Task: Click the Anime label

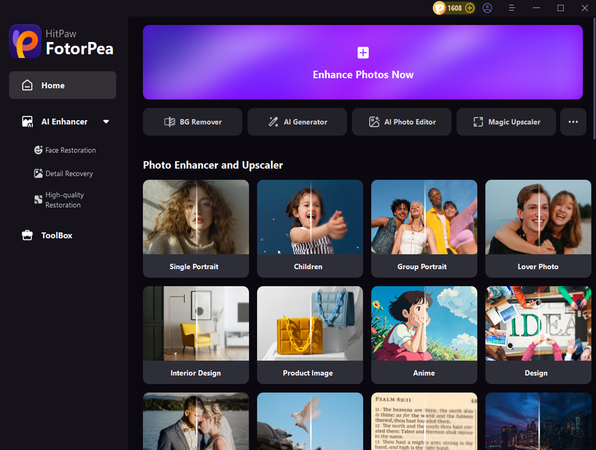Action: (x=424, y=373)
